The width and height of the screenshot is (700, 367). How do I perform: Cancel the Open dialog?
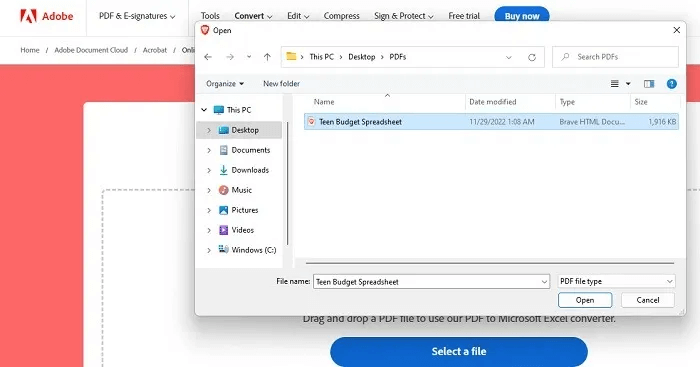tap(648, 300)
